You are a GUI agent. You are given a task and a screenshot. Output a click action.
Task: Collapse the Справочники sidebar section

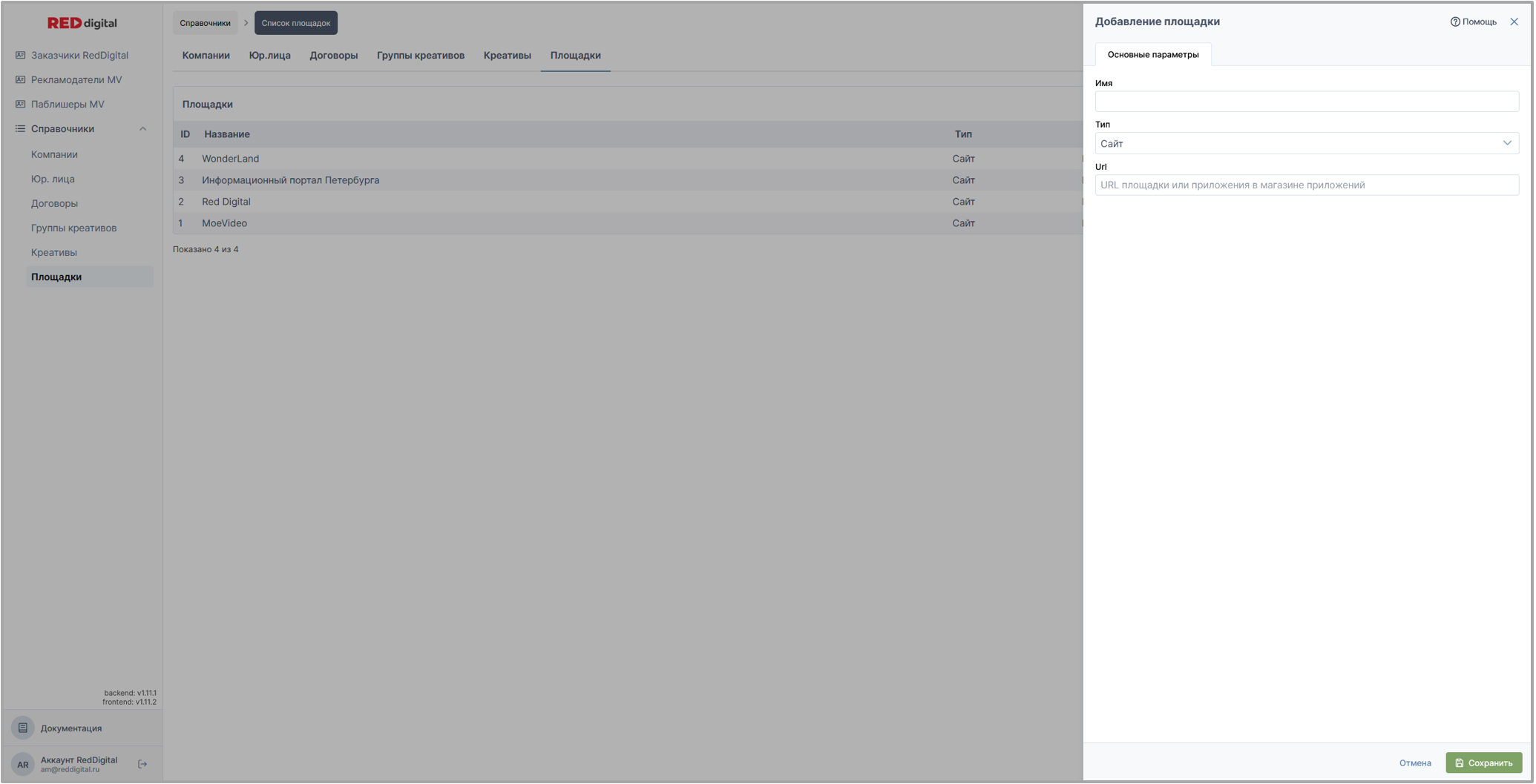pyautogui.click(x=142, y=129)
